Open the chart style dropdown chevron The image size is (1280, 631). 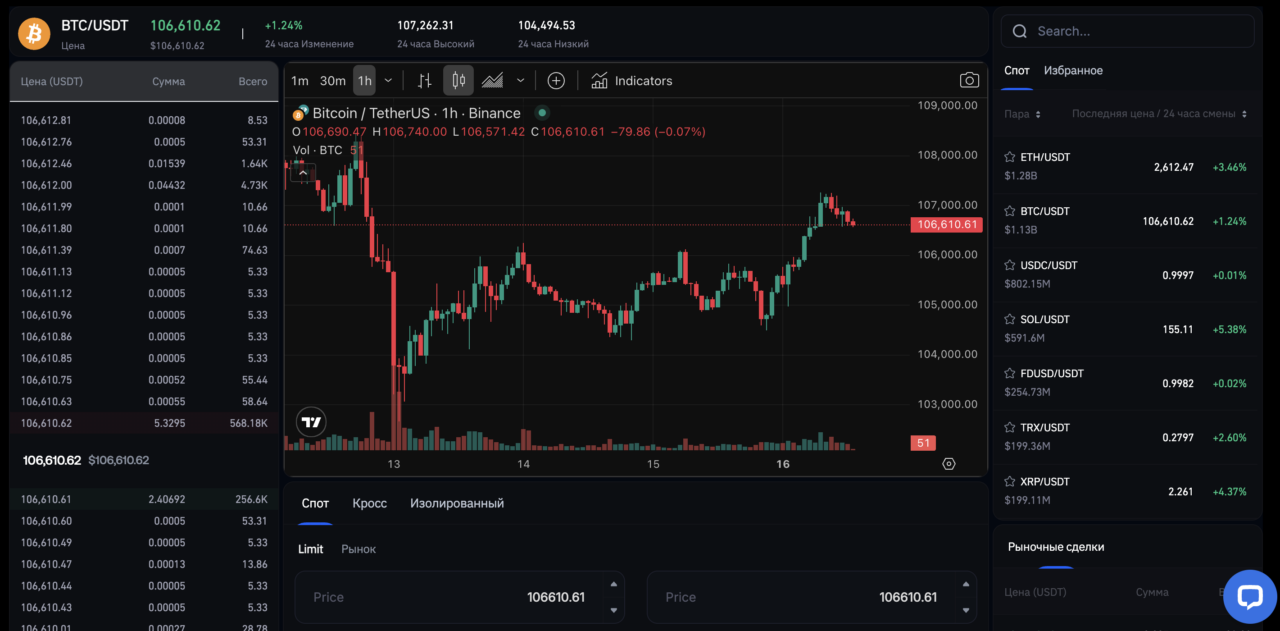(x=520, y=81)
